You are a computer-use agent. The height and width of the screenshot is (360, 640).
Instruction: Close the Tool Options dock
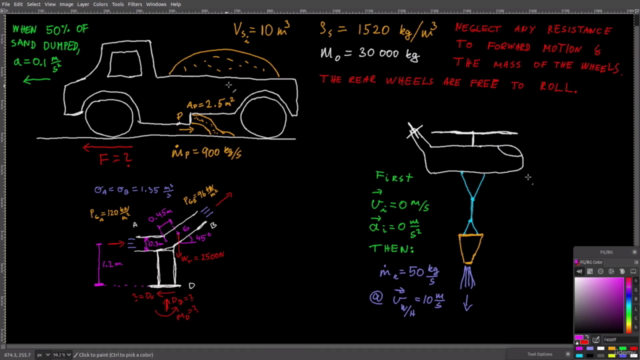point(568,354)
